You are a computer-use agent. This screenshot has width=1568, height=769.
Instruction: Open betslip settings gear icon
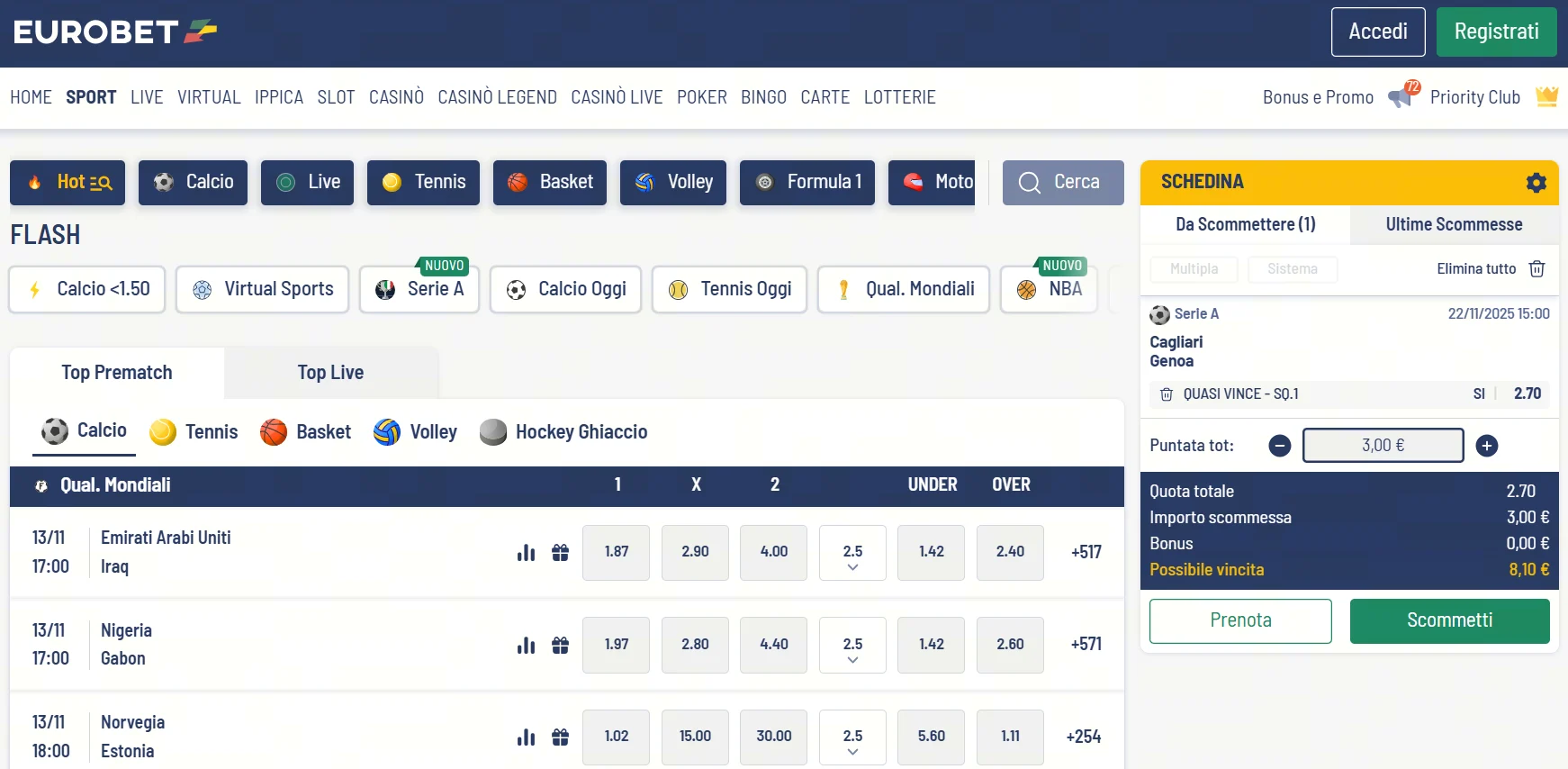pyautogui.click(x=1536, y=183)
